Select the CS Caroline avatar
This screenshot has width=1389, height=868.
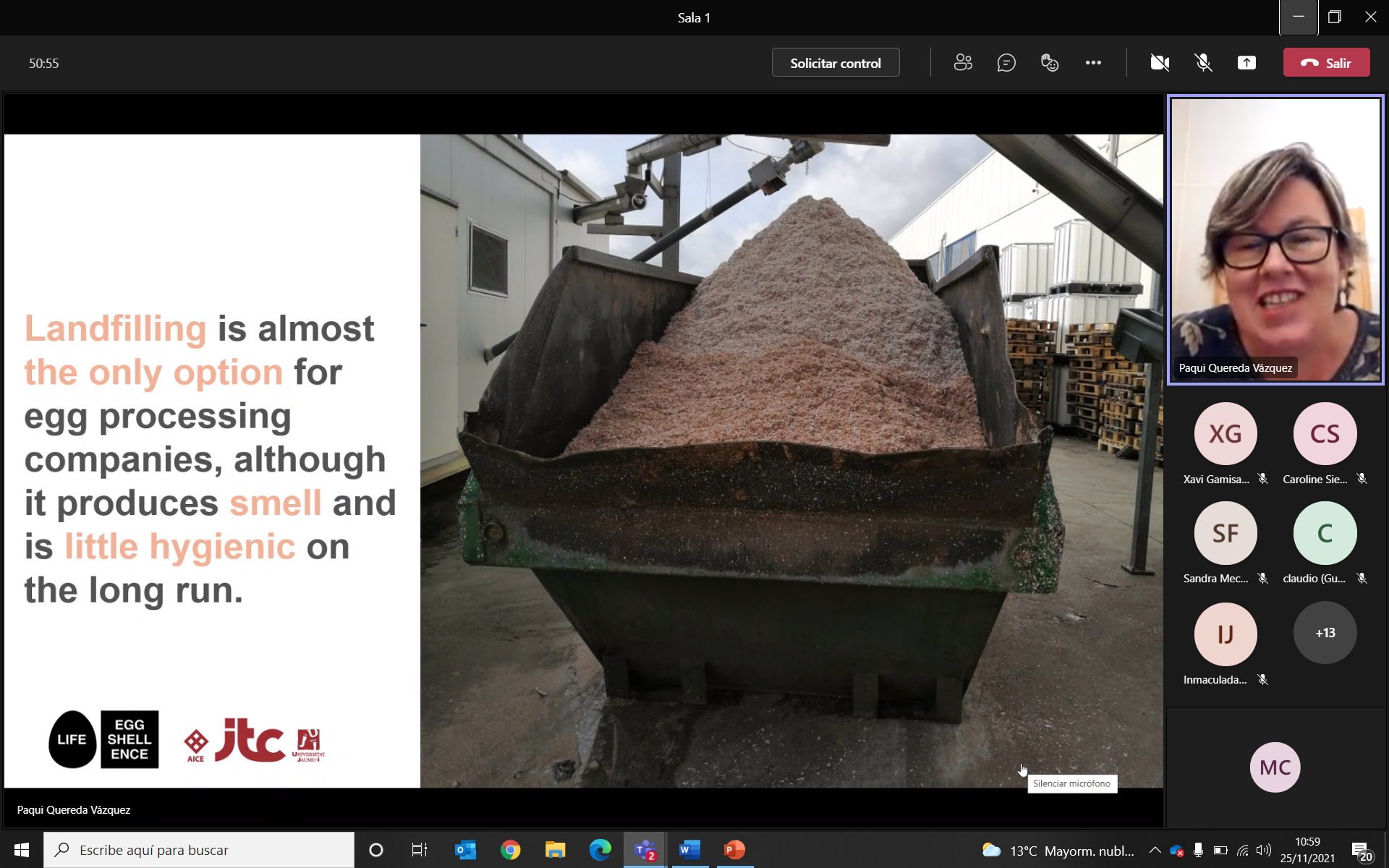coord(1325,433)
